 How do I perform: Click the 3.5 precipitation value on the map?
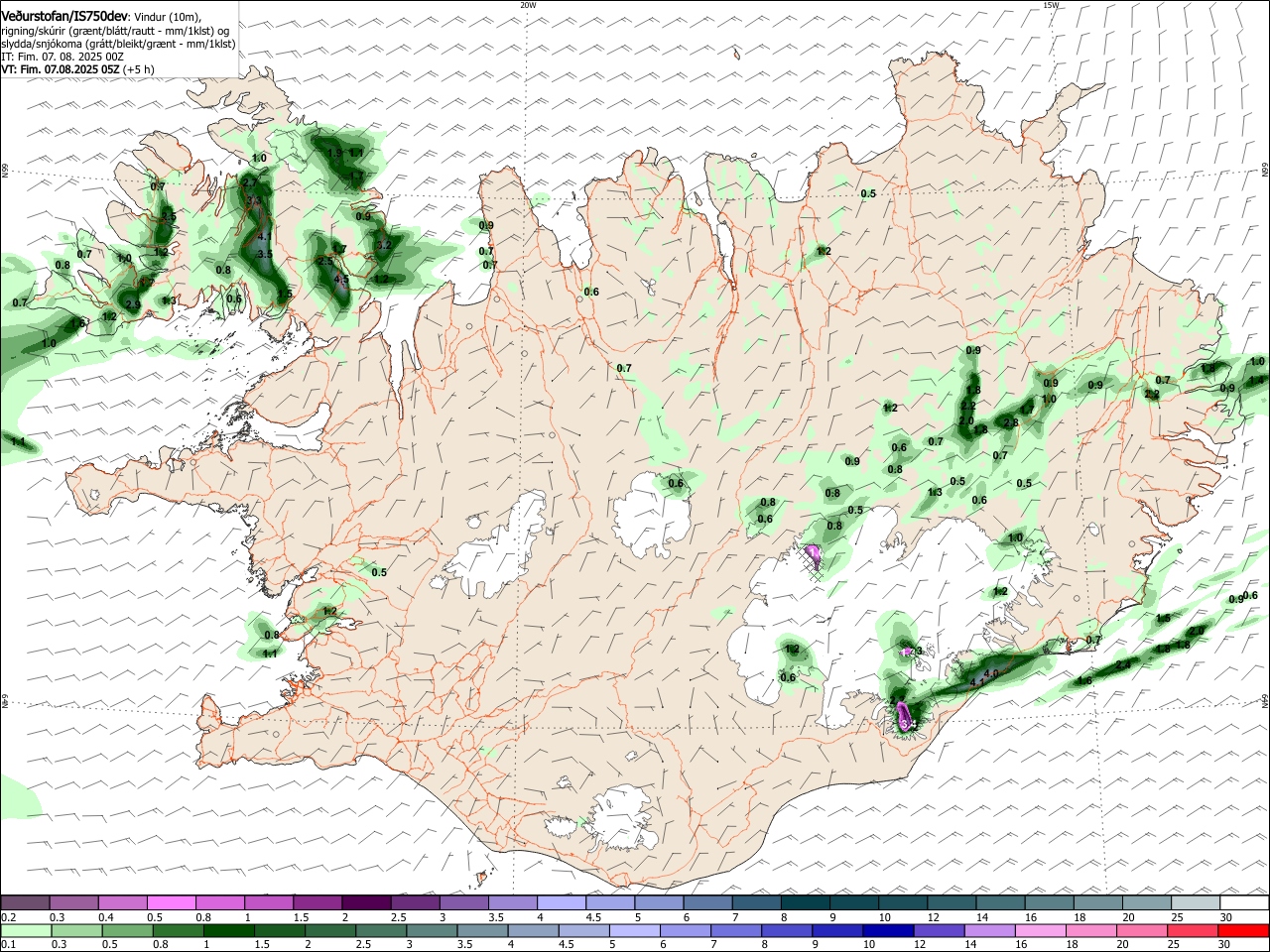(264, 254)
